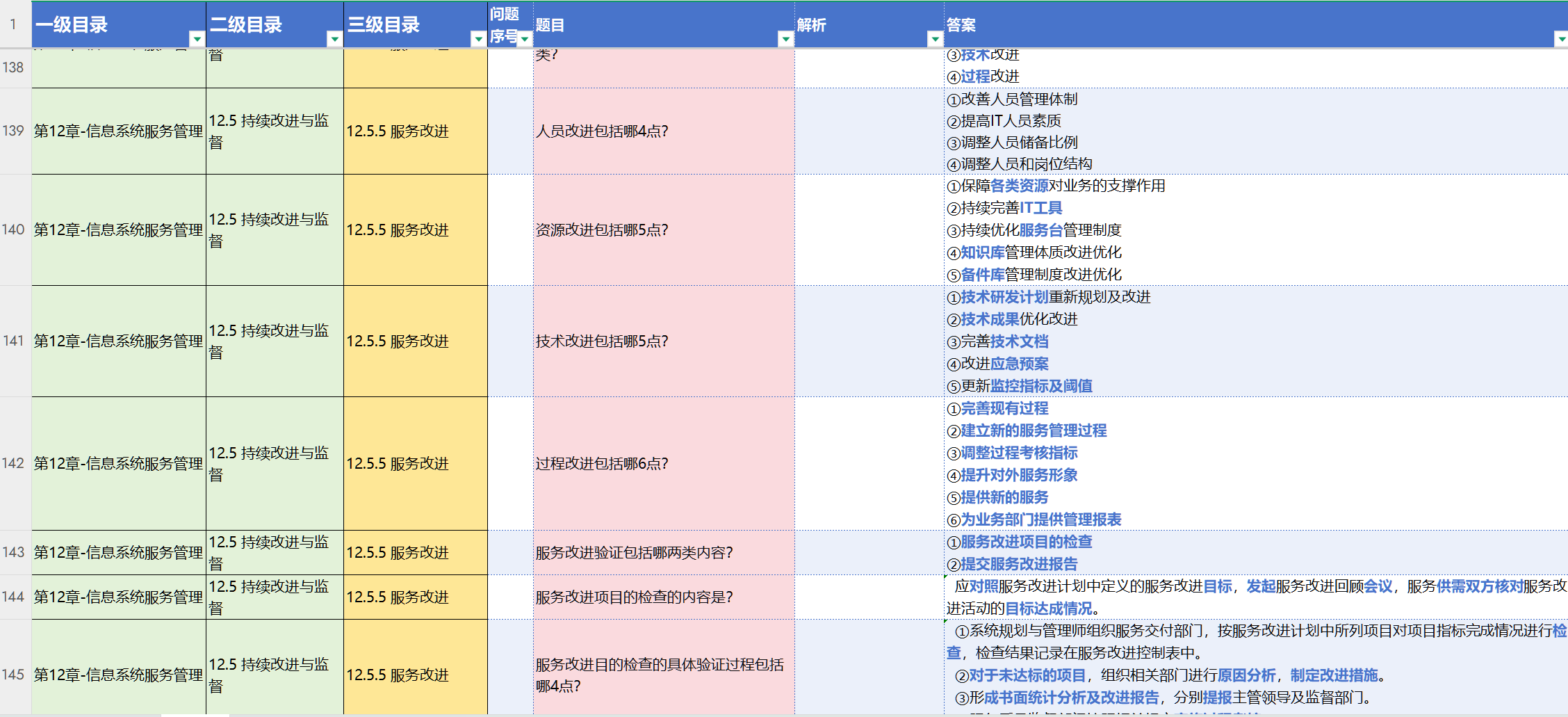Select the 第12章-信息系统服务管理 cell in row 140
The width and height of the screenshot is (1568, 717).
[x=118, y=229]
